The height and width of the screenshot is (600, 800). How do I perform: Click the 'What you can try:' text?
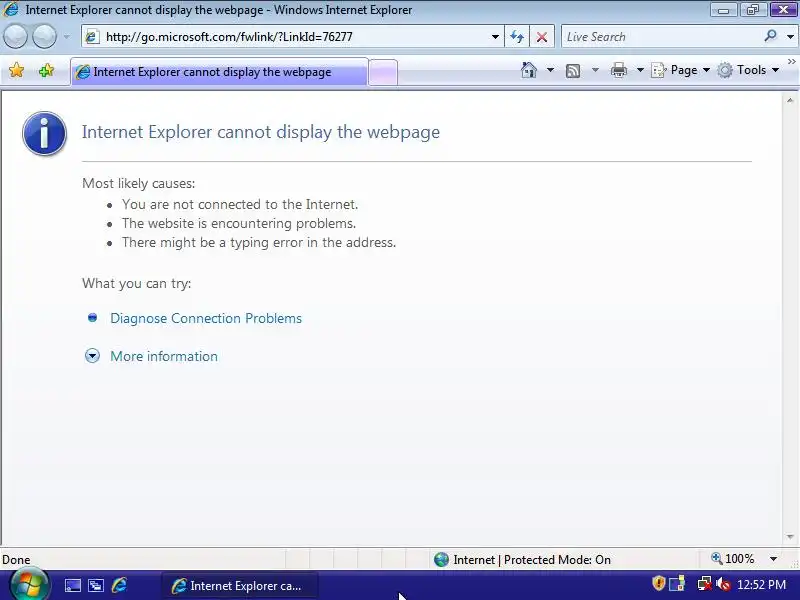tap(137, 284)
